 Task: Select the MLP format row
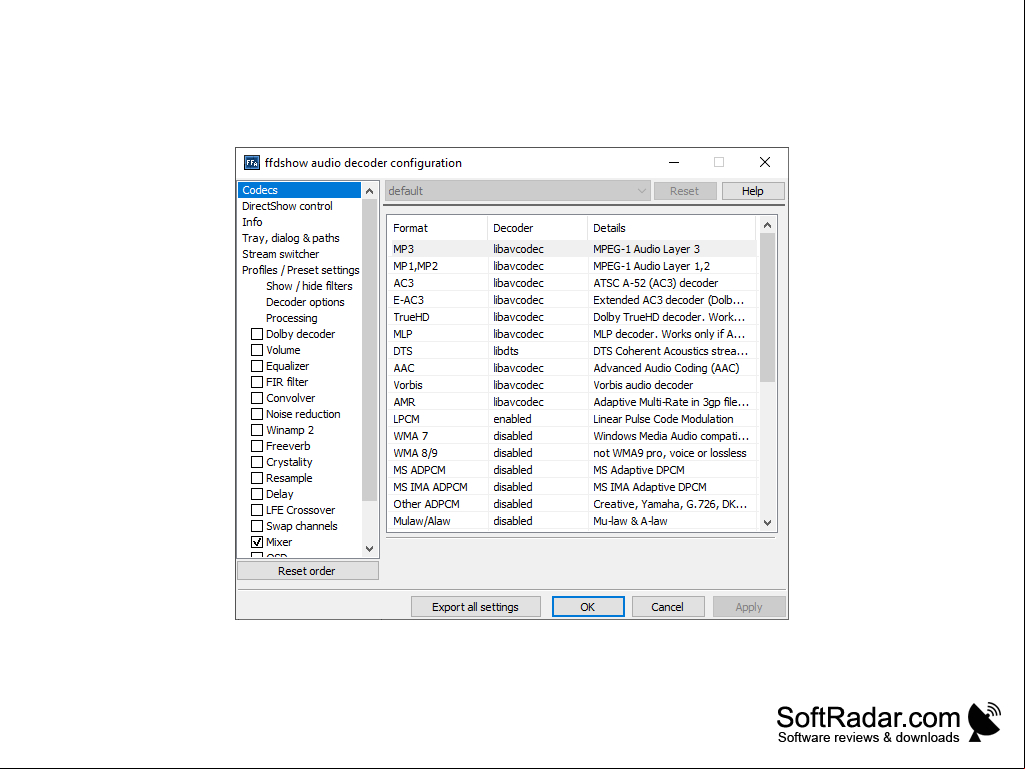coord(572,334)
